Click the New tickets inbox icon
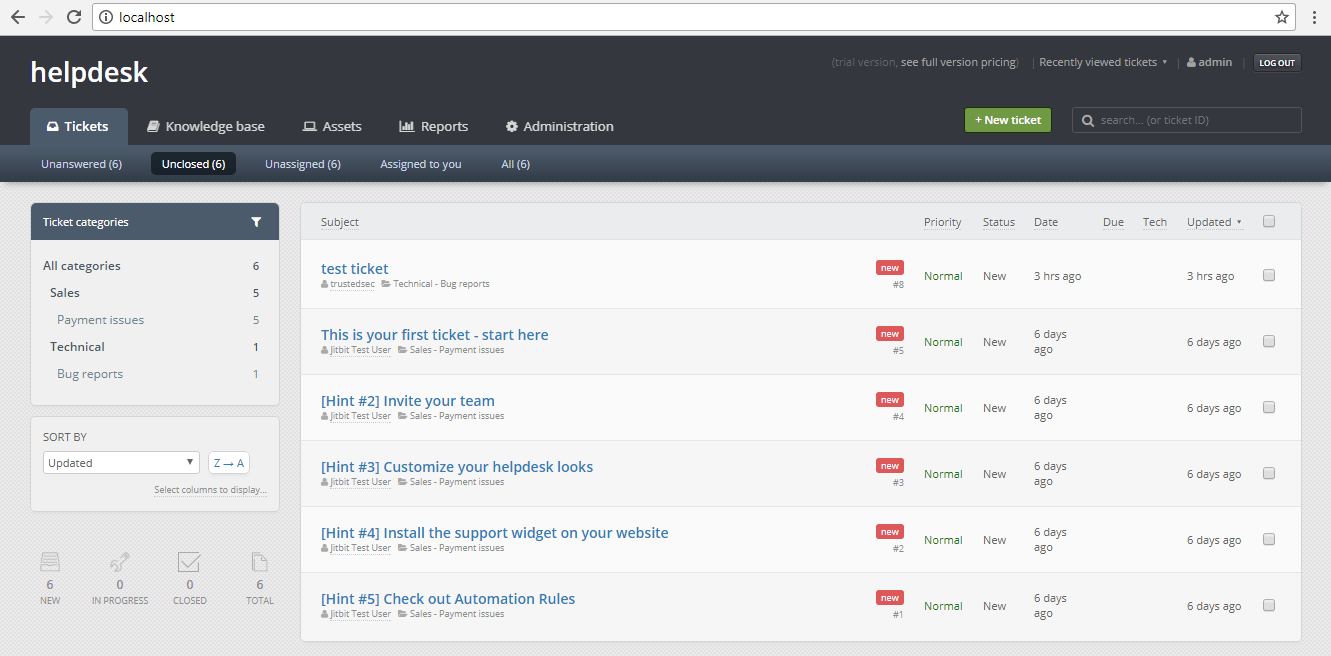This screenshot has width=1331, height=656. coord(50,562)
